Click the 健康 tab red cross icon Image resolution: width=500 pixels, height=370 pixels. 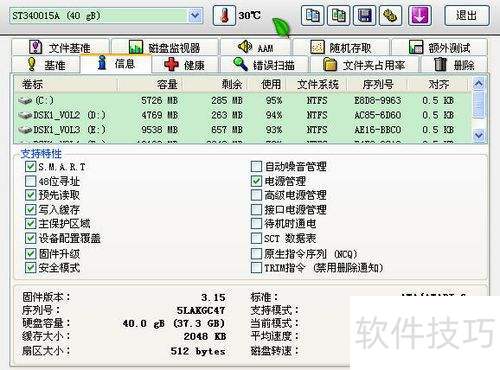pos(171,64)
